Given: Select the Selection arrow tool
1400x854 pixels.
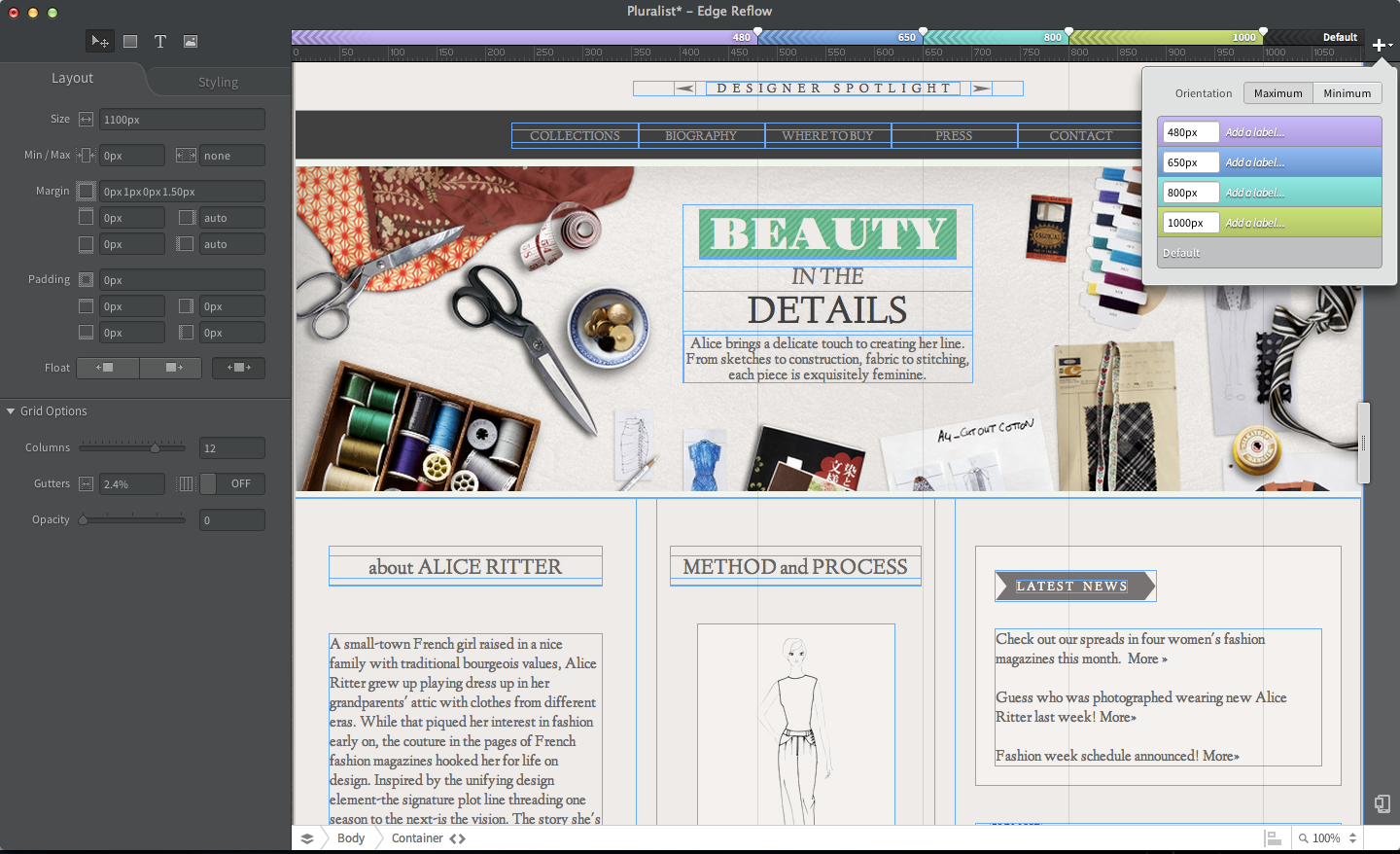Looking at the screenshot, I should click(x=99, y=41).
